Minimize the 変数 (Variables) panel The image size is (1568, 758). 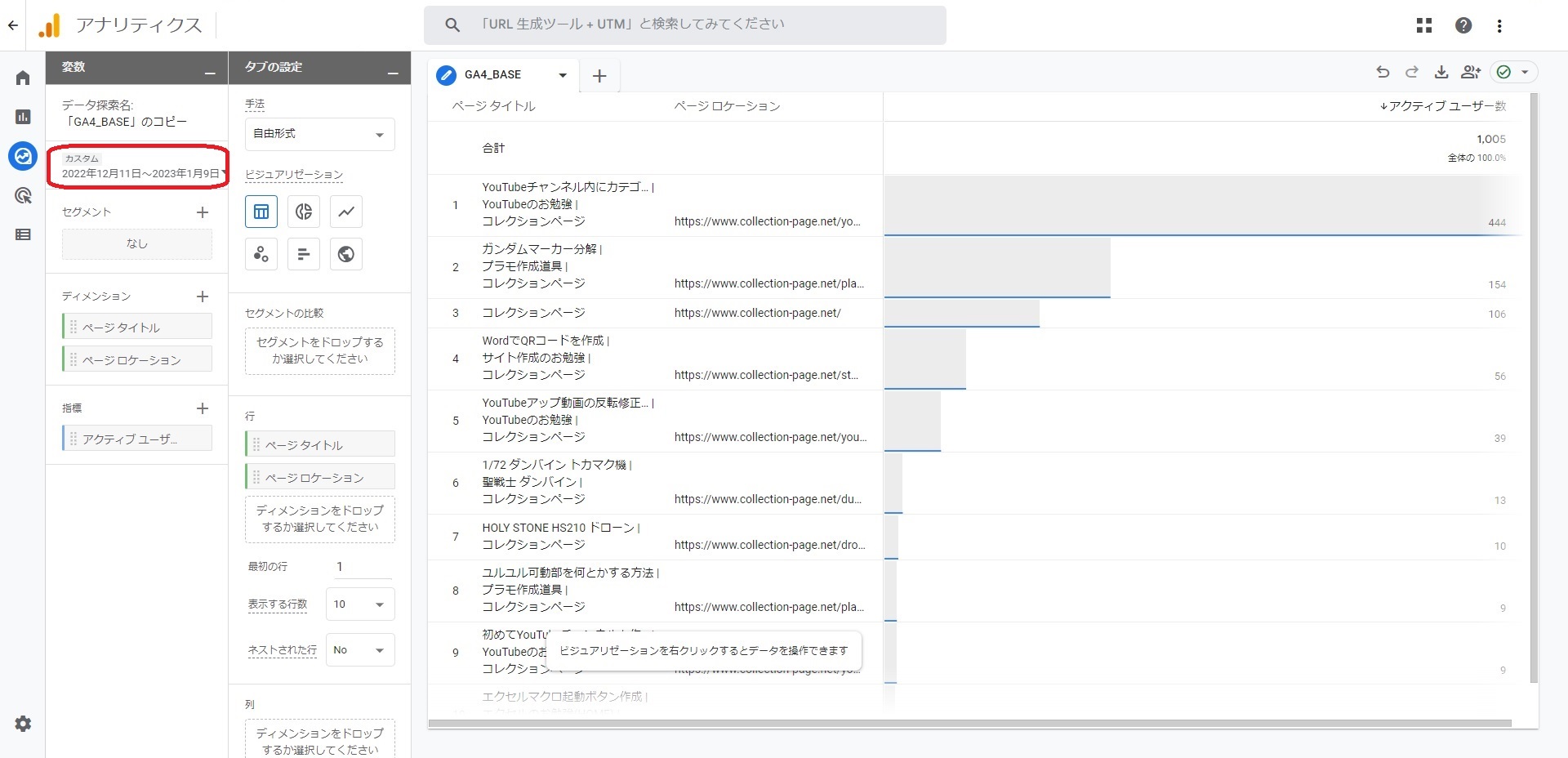pyautogui.click(x=210, y=73)
